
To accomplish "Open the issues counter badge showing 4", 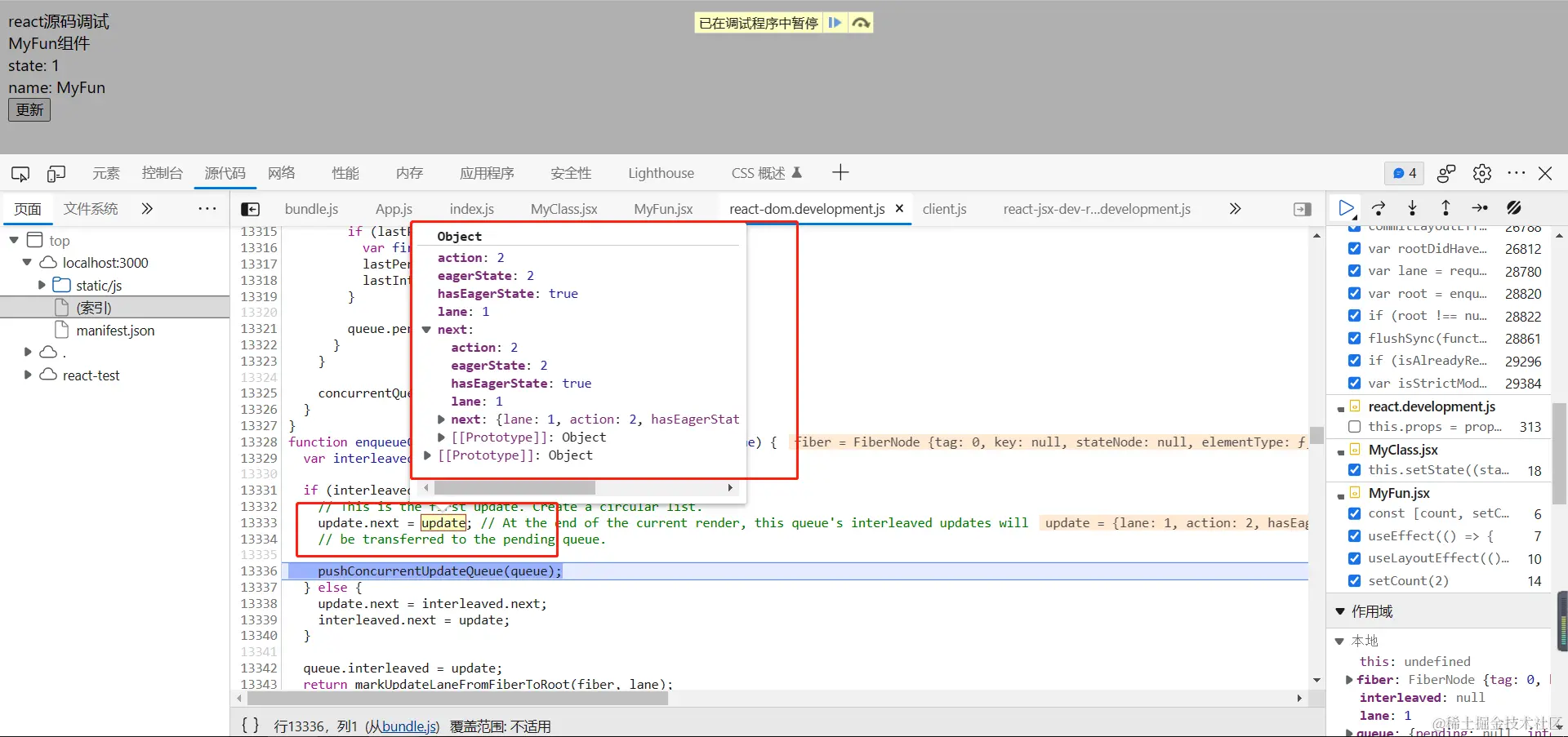I will 1405,173.
